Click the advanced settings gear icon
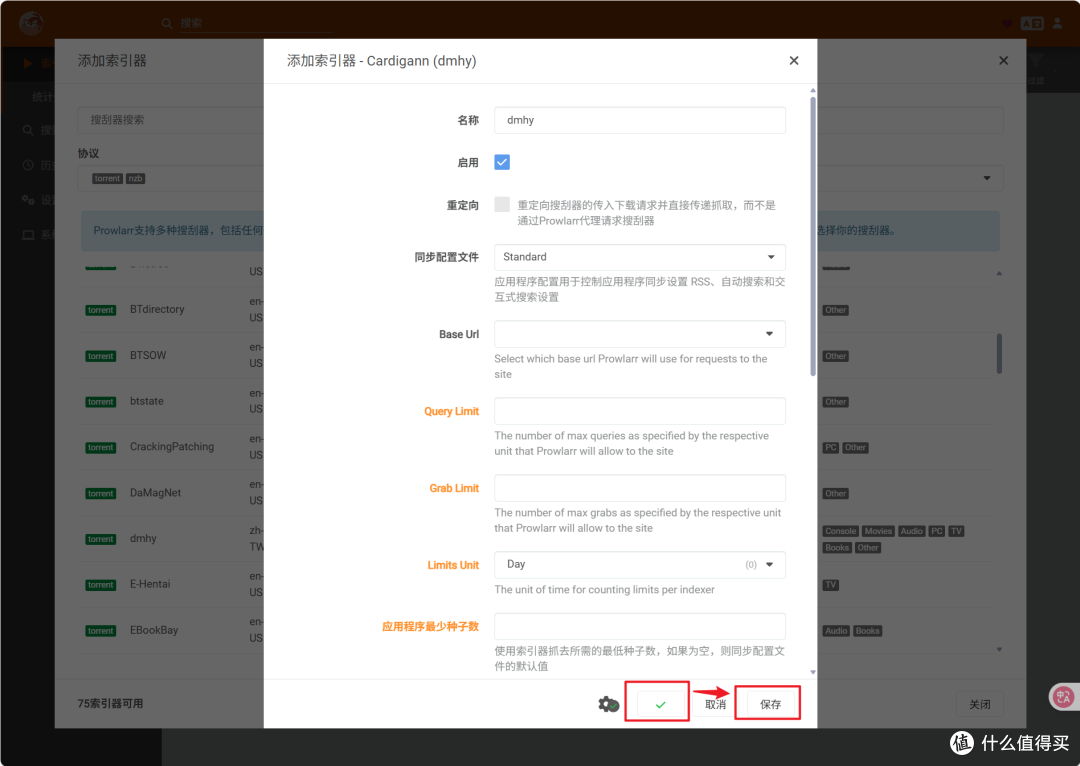The image size is (1080, 766). [608, 704]
